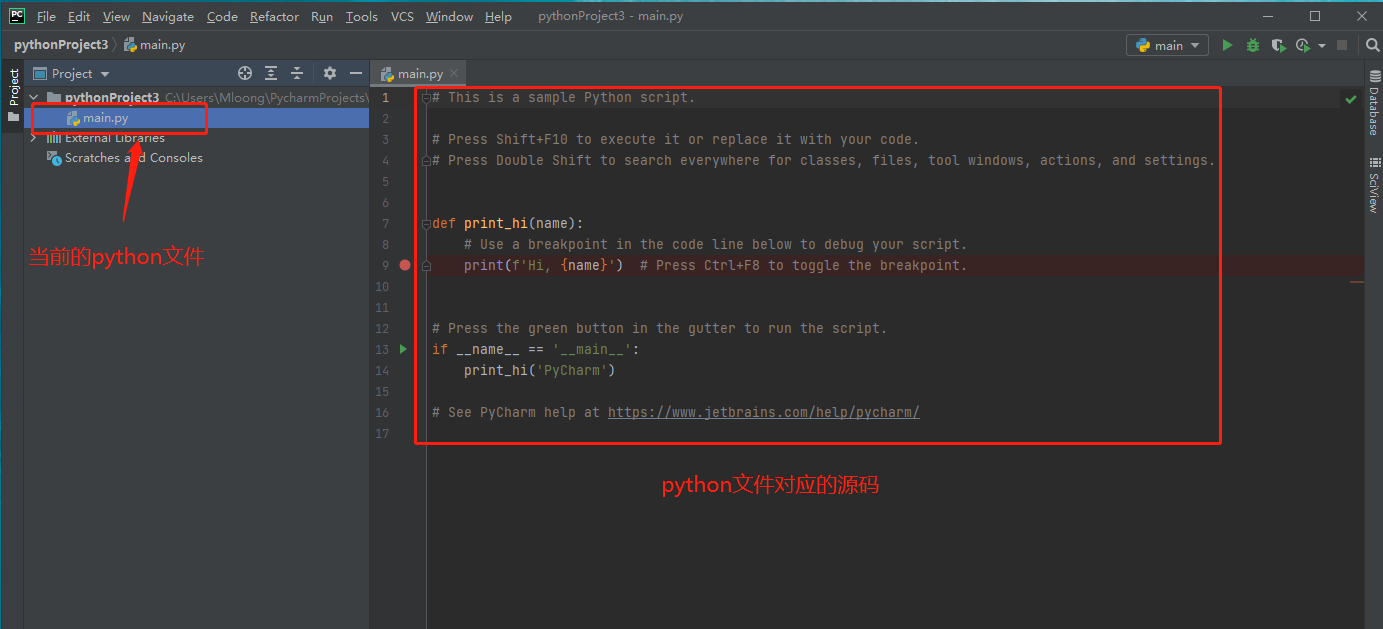Expand all nodes in the Project panel
1383x629 pixels.
pos(271,73)
